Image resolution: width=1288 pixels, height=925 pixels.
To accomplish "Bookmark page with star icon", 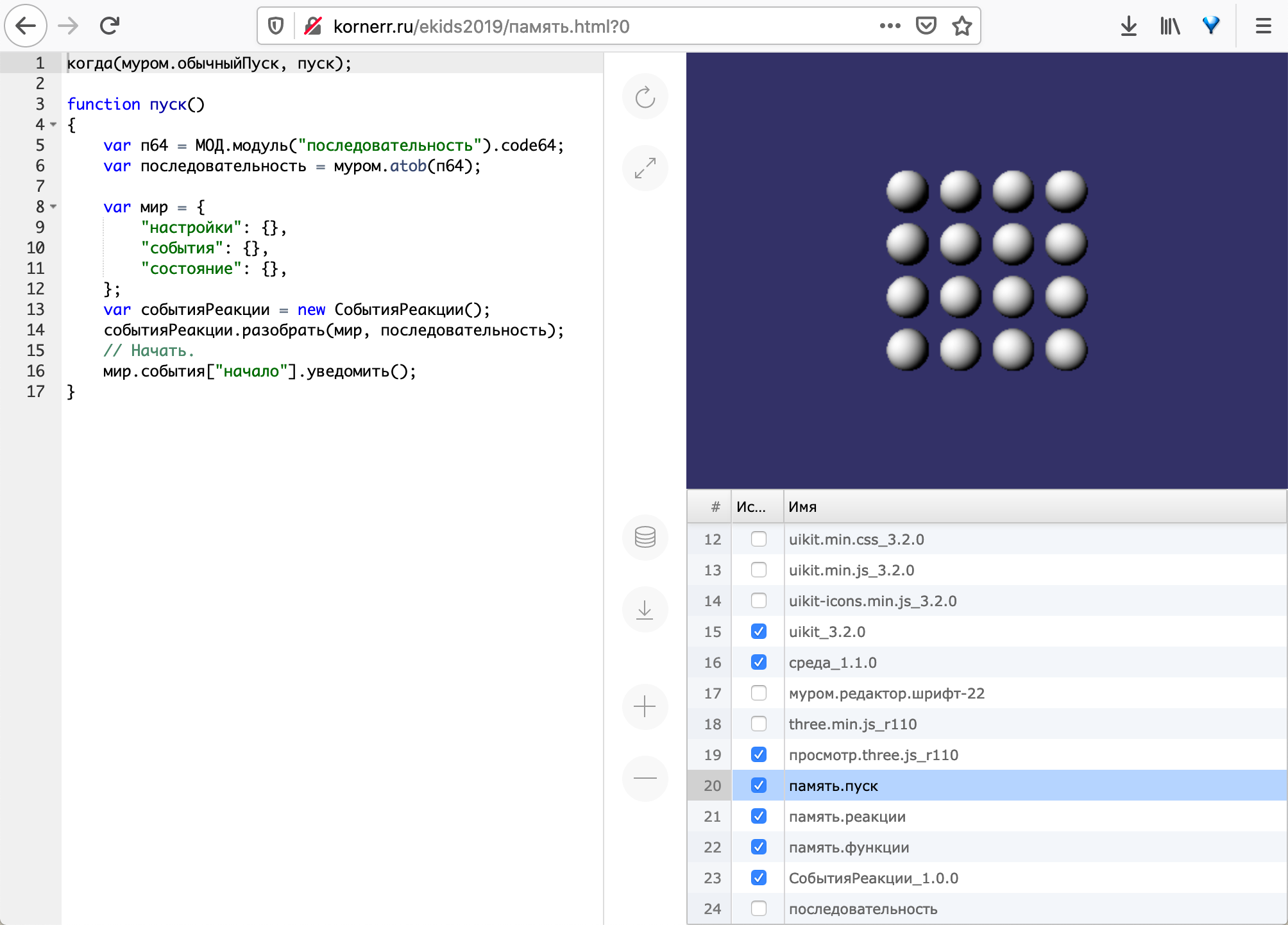I will coord(962,26).
